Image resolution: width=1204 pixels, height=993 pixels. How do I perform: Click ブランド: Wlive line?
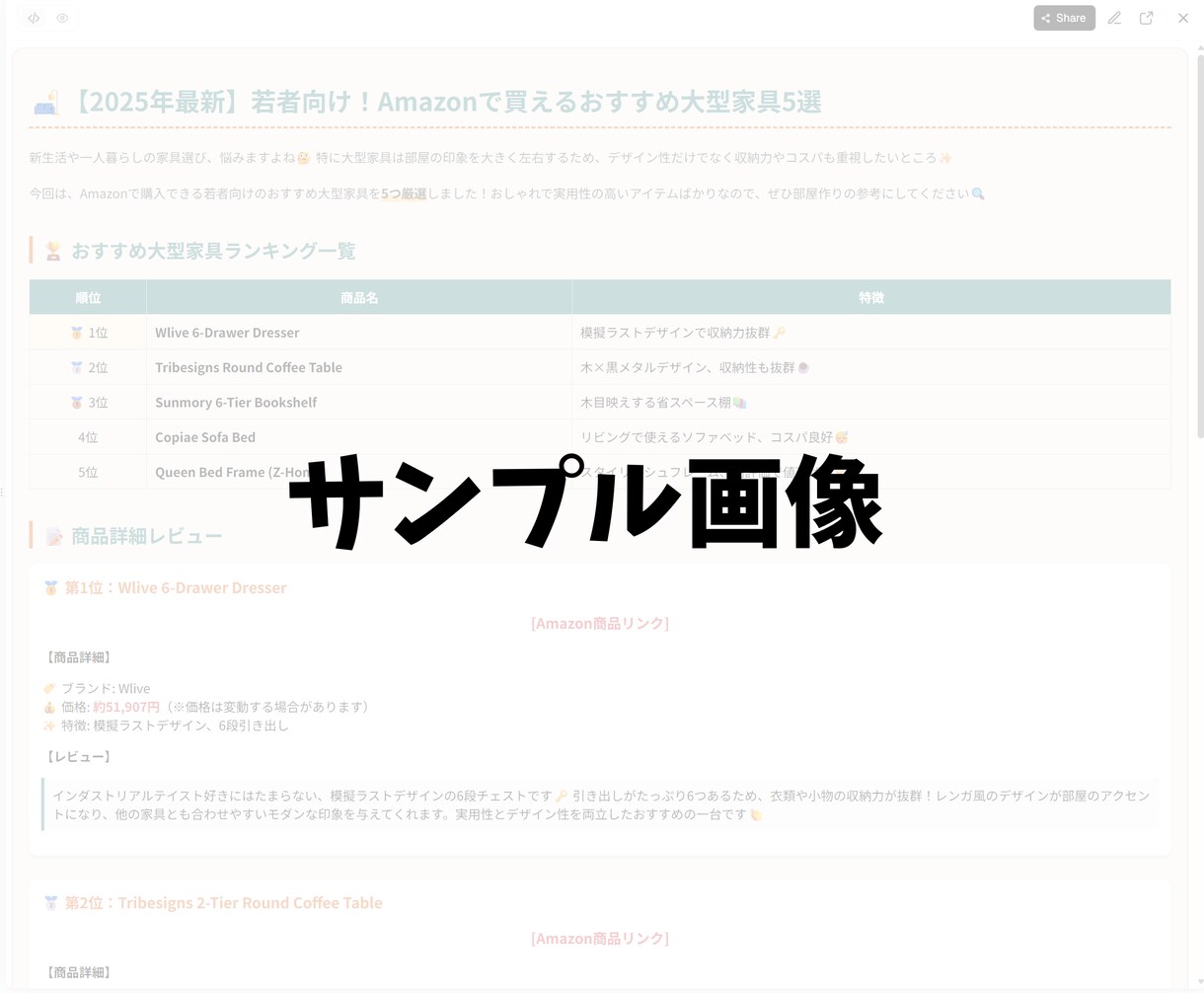(x=97, y=688)
